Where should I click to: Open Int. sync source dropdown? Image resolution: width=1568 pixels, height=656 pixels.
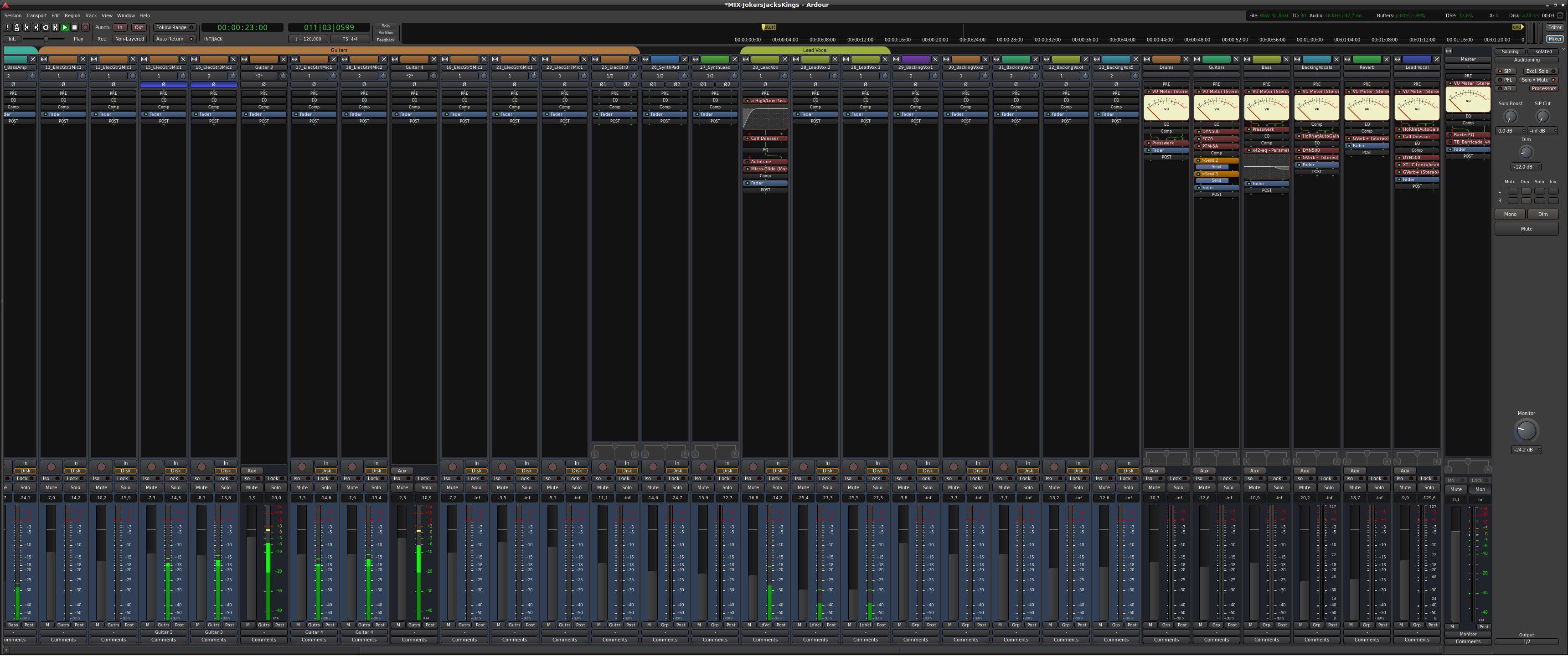pos(11,39)
